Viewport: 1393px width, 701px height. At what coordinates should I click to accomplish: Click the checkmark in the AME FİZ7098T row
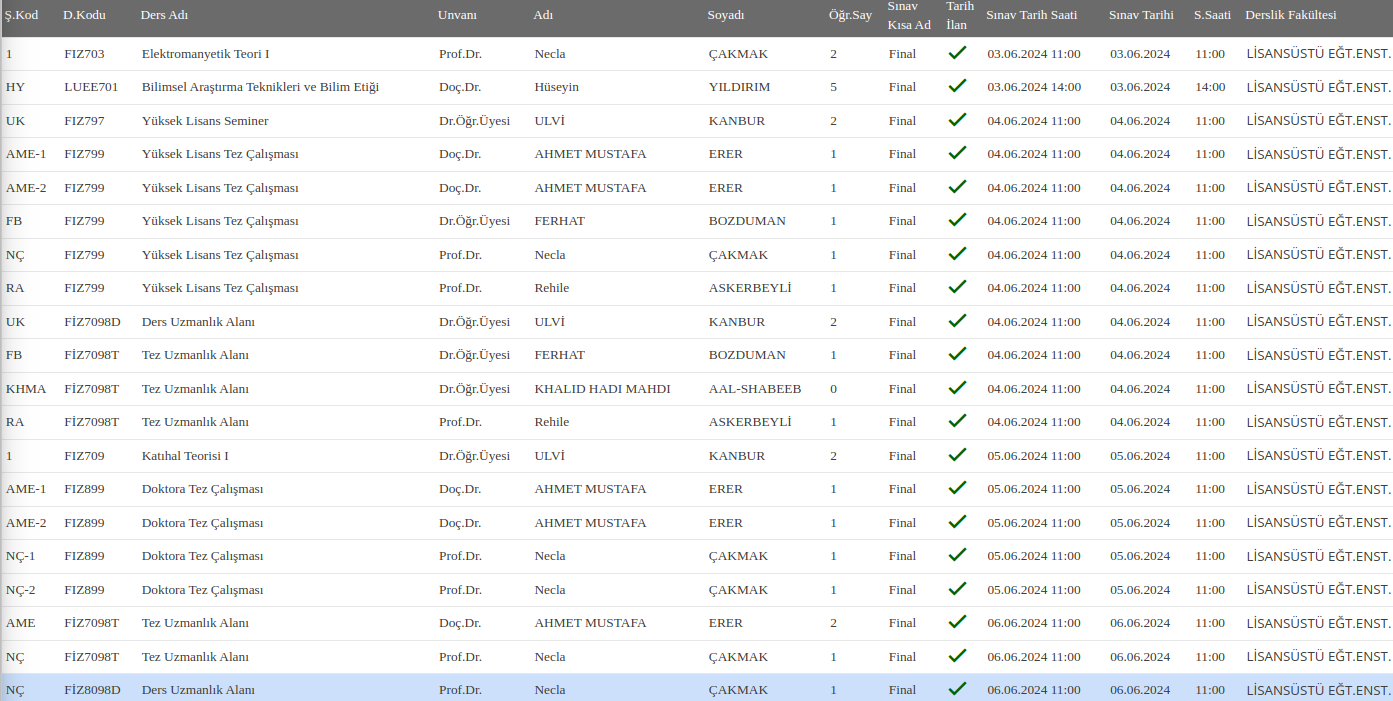[957, 622]
